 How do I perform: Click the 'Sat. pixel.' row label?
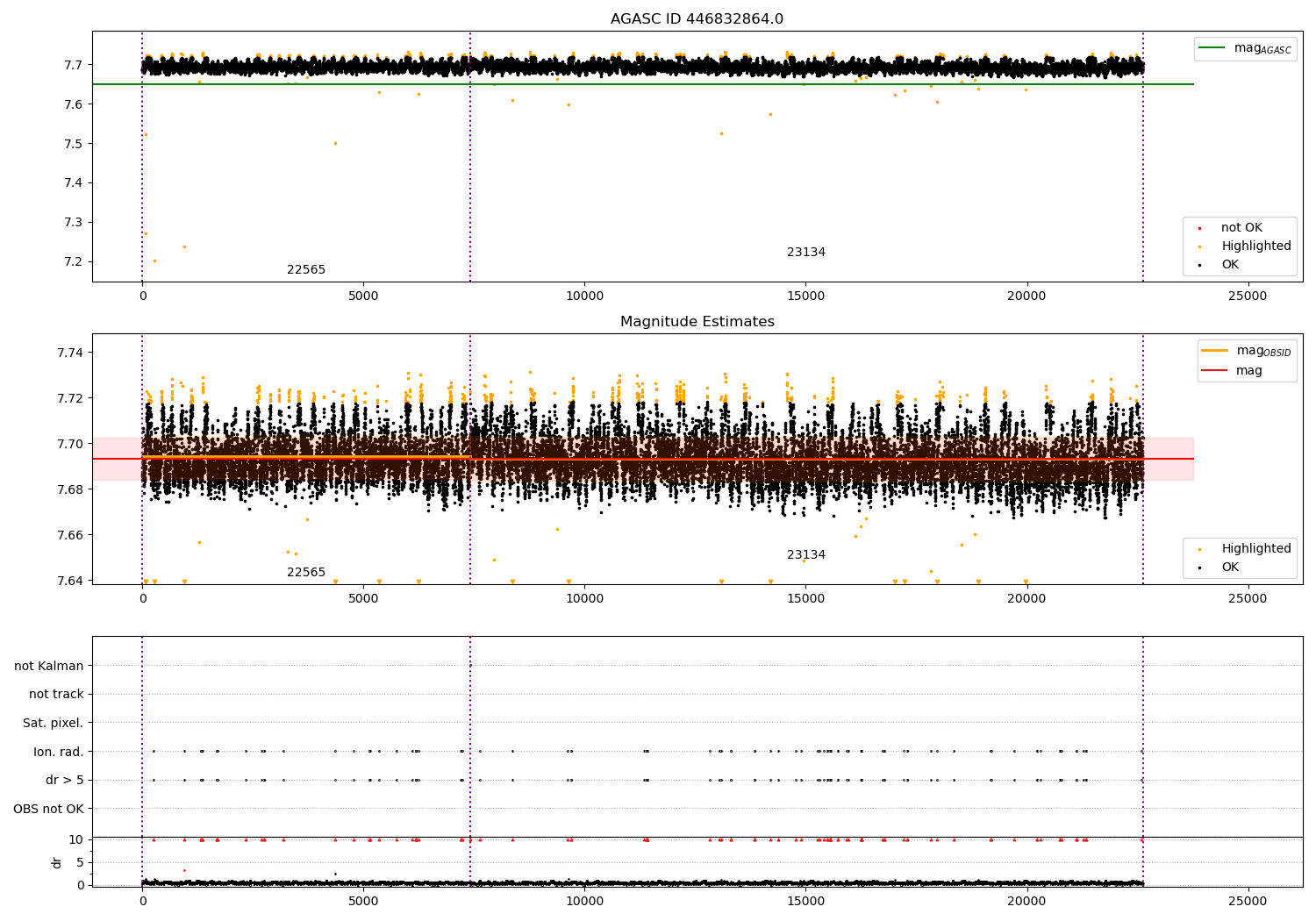coord(54,723)
